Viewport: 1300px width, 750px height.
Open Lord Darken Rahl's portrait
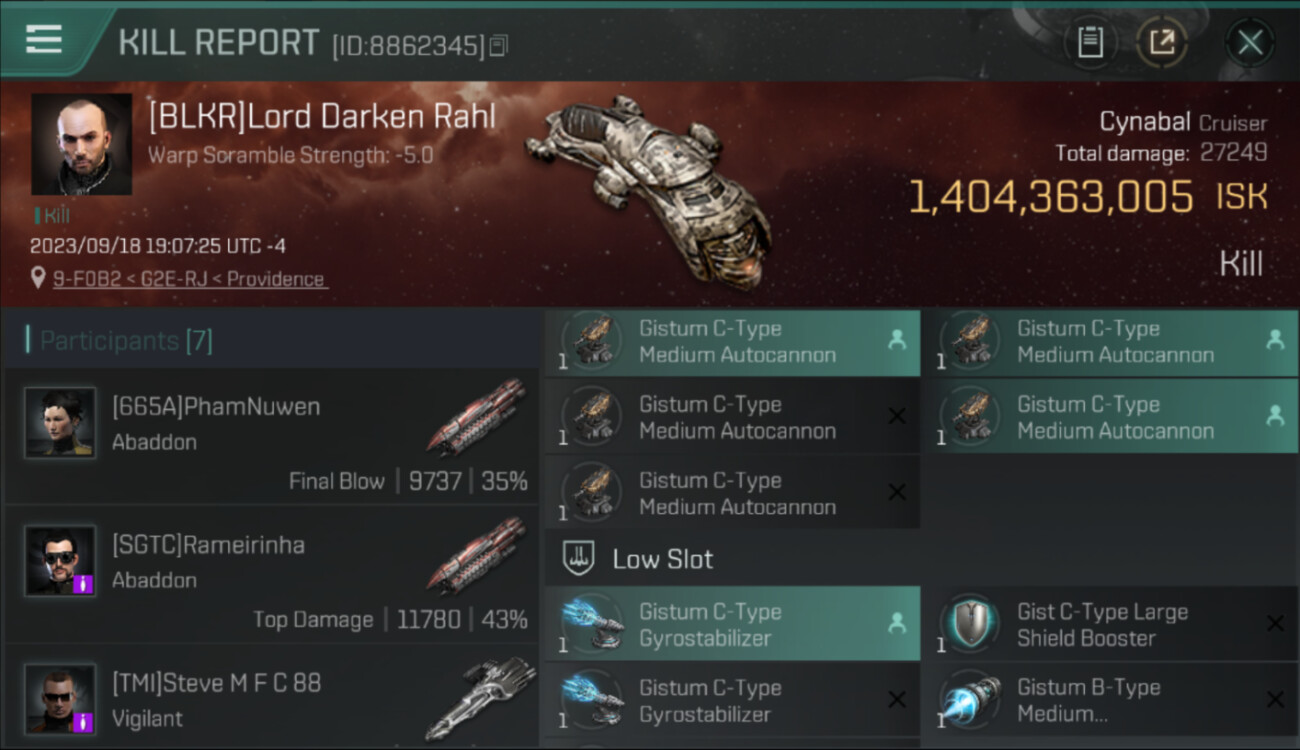coord(81,144)
